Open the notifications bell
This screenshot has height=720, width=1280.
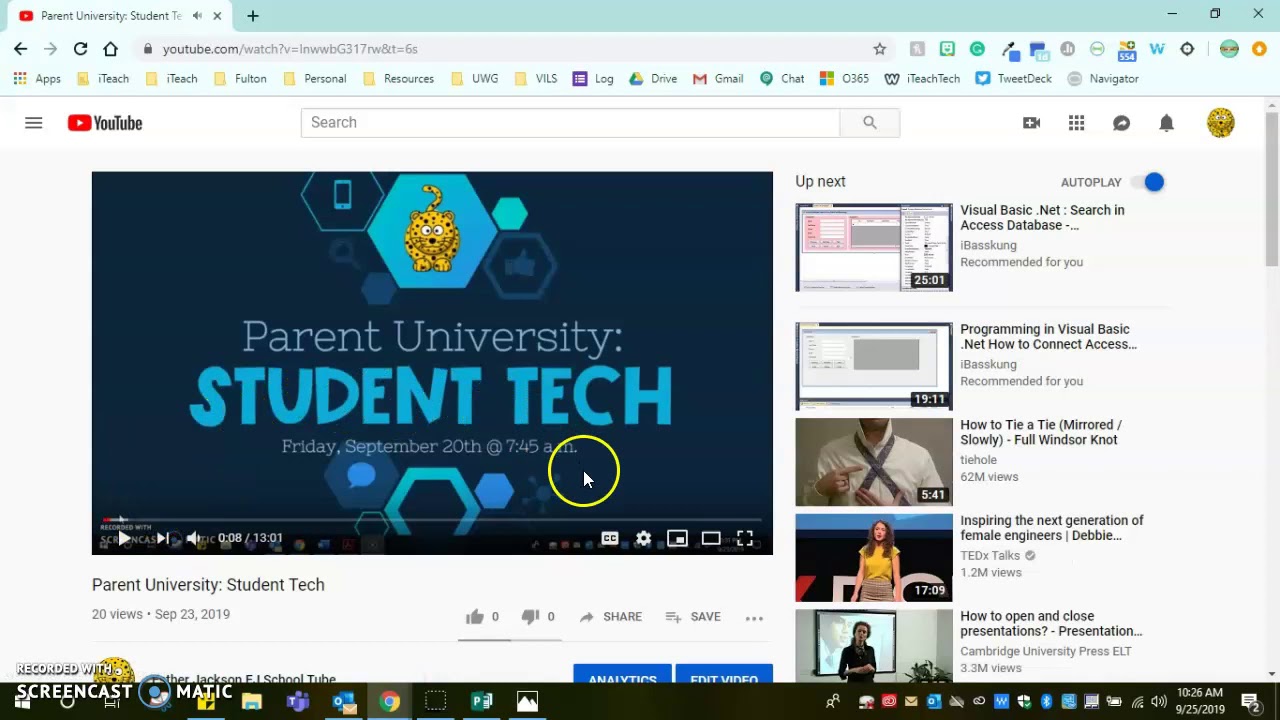(1166, 123)
